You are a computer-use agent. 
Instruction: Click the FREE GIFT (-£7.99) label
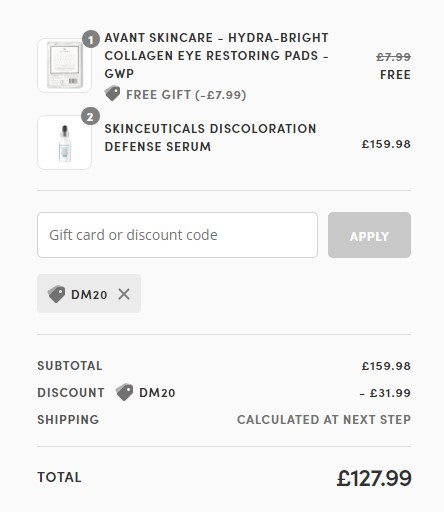(186, 95)
